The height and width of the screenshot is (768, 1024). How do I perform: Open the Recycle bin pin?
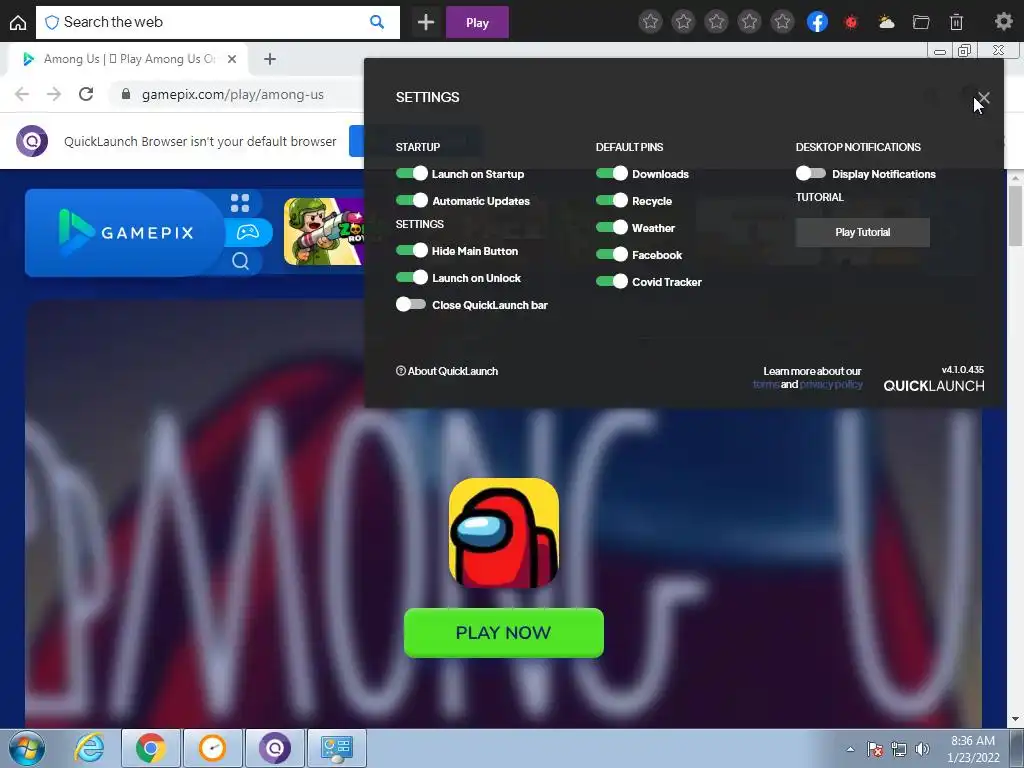tap(956, 22)
